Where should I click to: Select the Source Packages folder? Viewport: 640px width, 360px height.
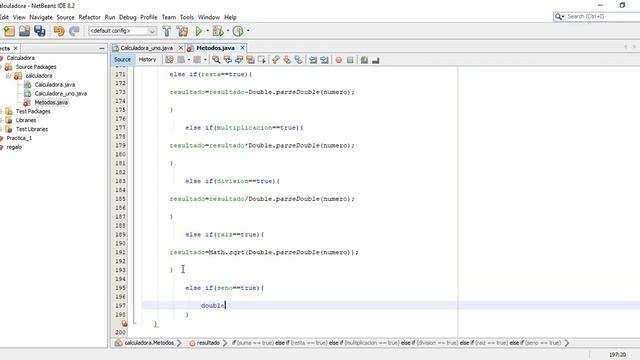pyautogui.click(x=36, y=67)
